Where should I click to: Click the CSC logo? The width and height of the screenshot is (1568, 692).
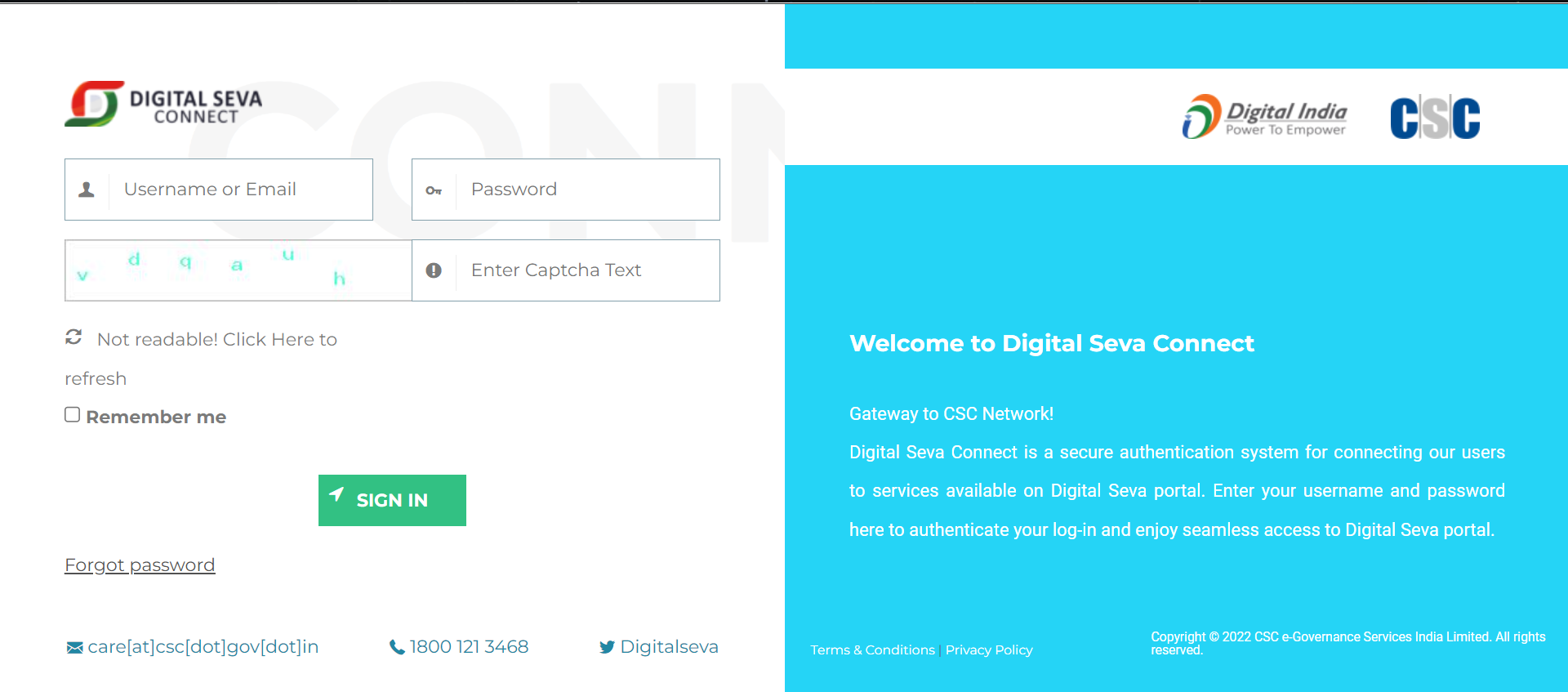pos(1435,118)
